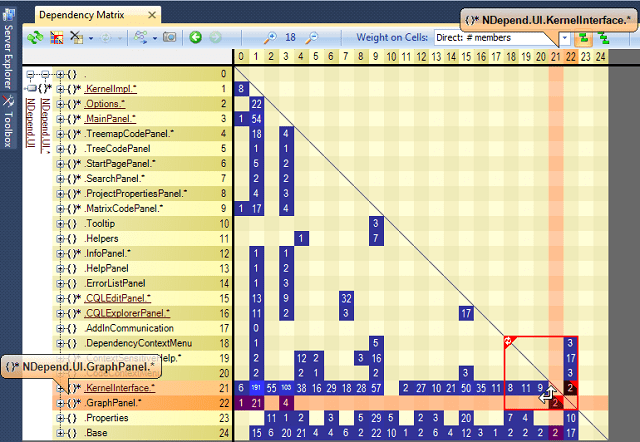The image size is (640, 442).
Task: Open the Server Explorer side tab
Action: (8, 49)
